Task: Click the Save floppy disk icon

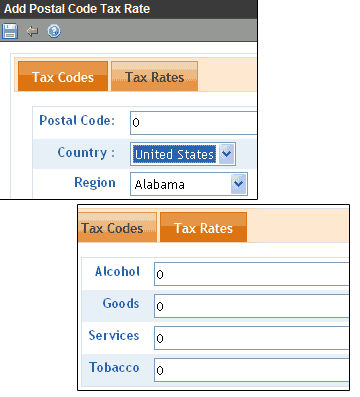Action: pos(10,31)
